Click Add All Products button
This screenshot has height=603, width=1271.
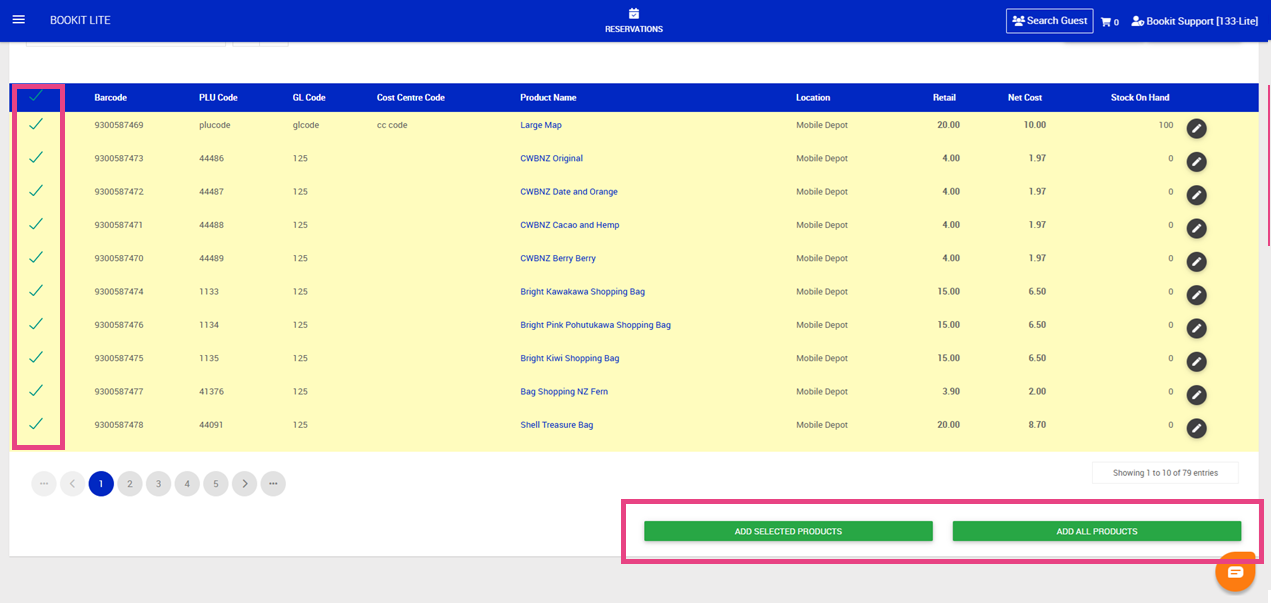pos(1097,531)
